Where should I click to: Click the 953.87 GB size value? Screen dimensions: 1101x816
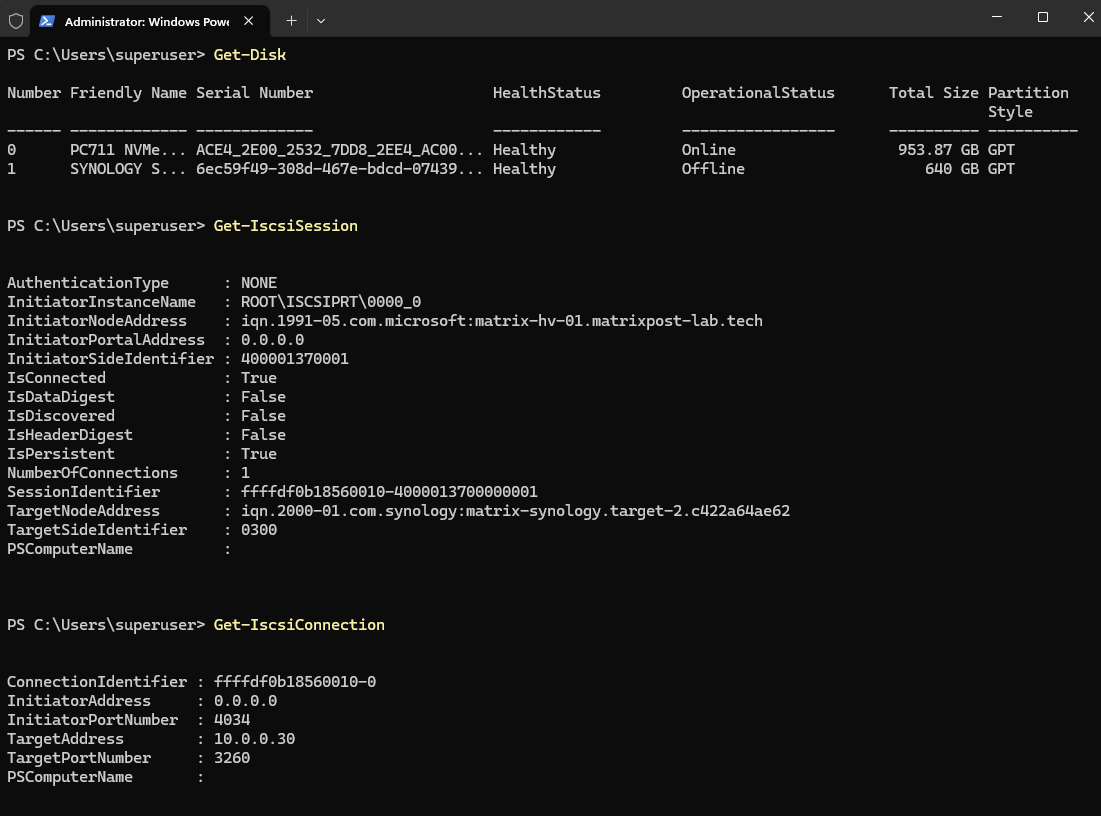[938, 150]
